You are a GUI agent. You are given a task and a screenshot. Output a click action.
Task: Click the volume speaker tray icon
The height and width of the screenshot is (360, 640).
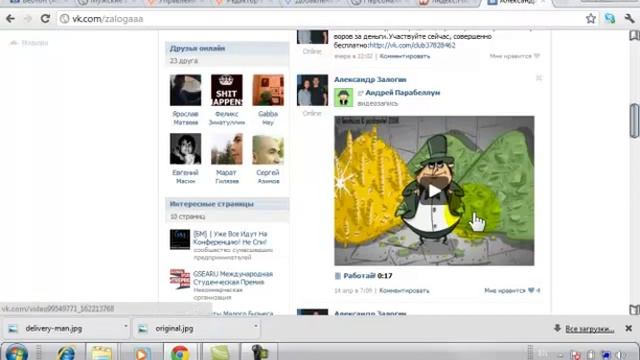tap(621, 355)
